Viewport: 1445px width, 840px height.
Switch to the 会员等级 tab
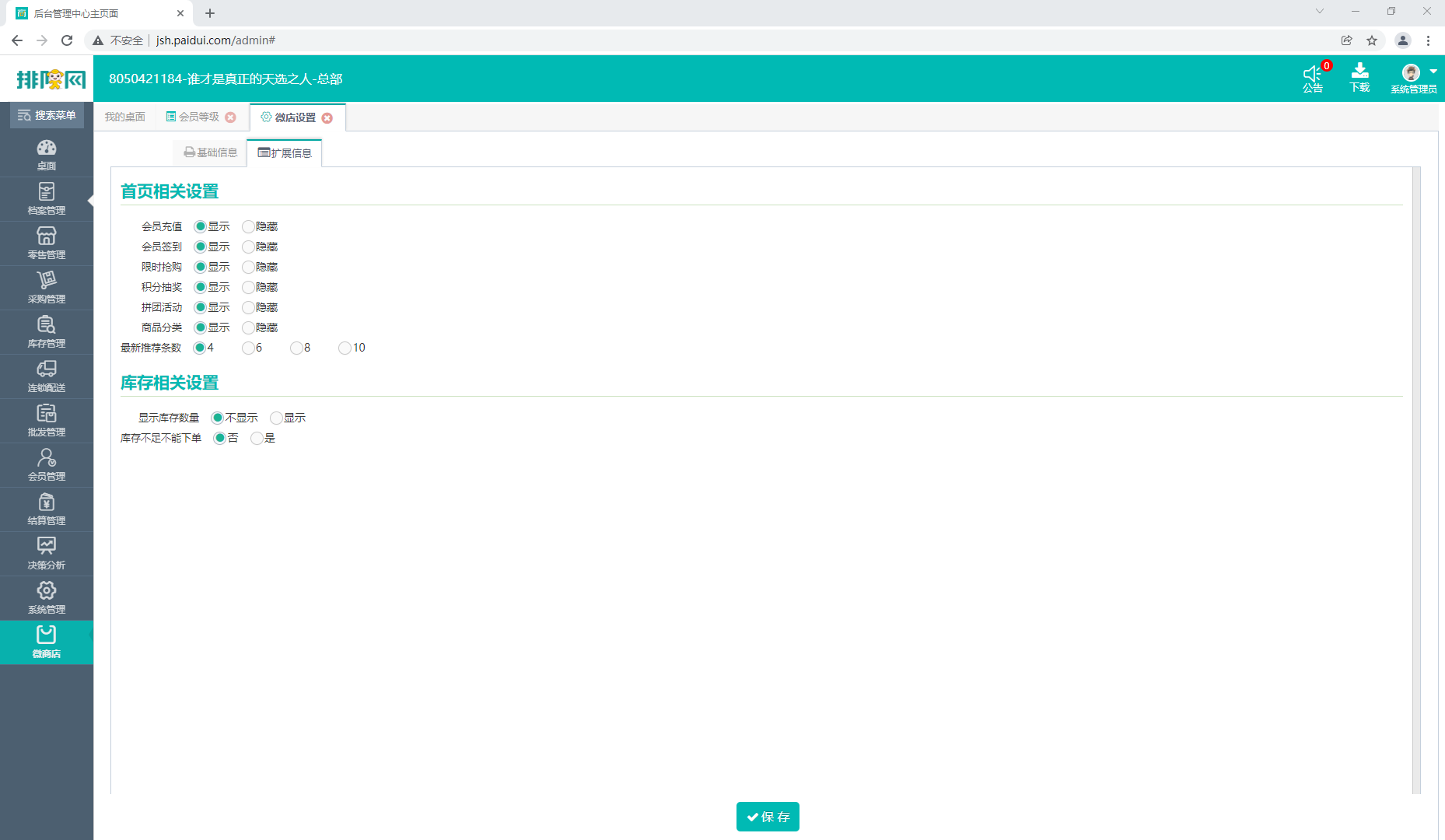(193, 117)
